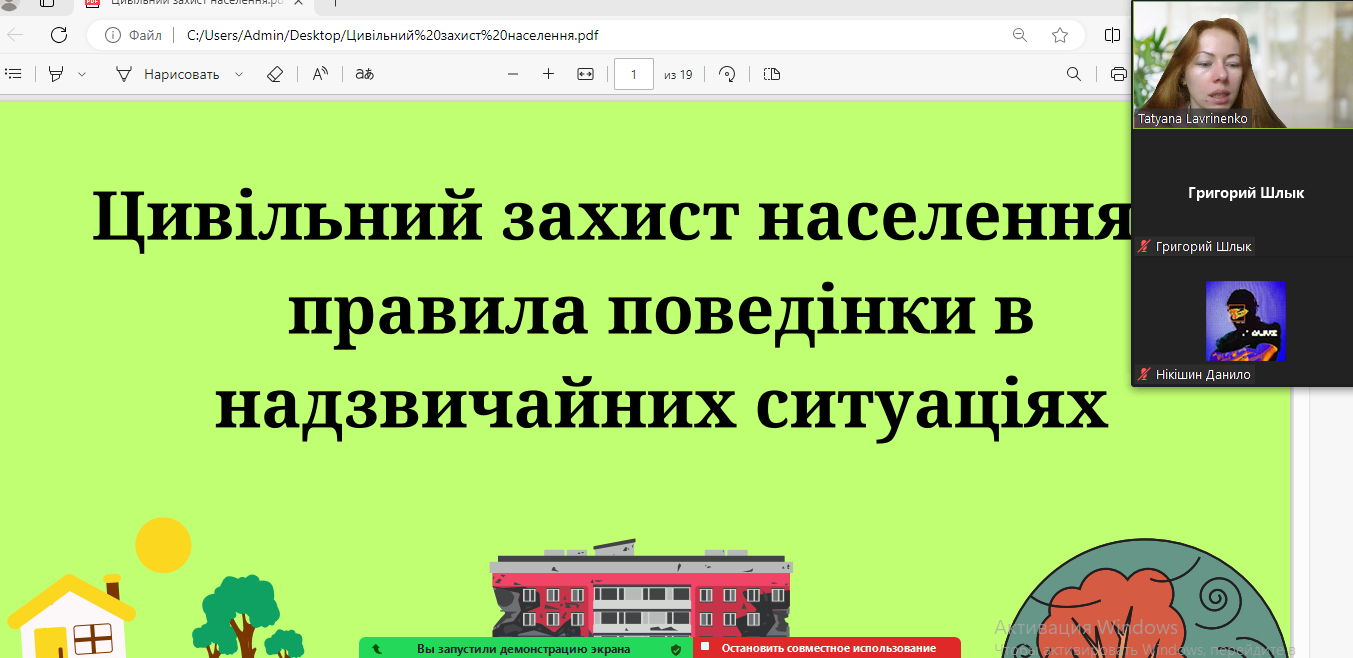
Task: Expand highlighter color options arrow
Action: point(82,74)
